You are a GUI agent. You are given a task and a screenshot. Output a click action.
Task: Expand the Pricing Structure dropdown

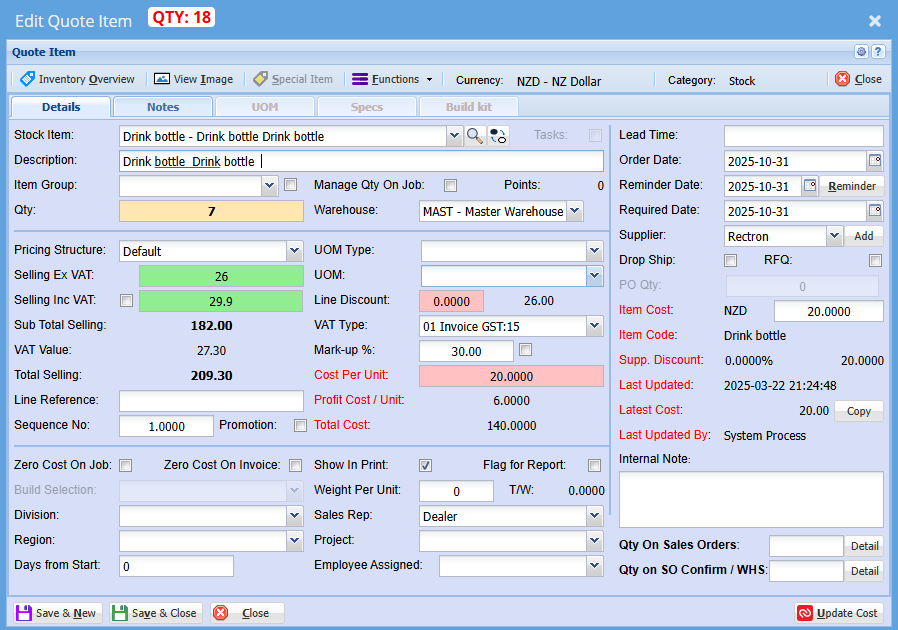294,251
